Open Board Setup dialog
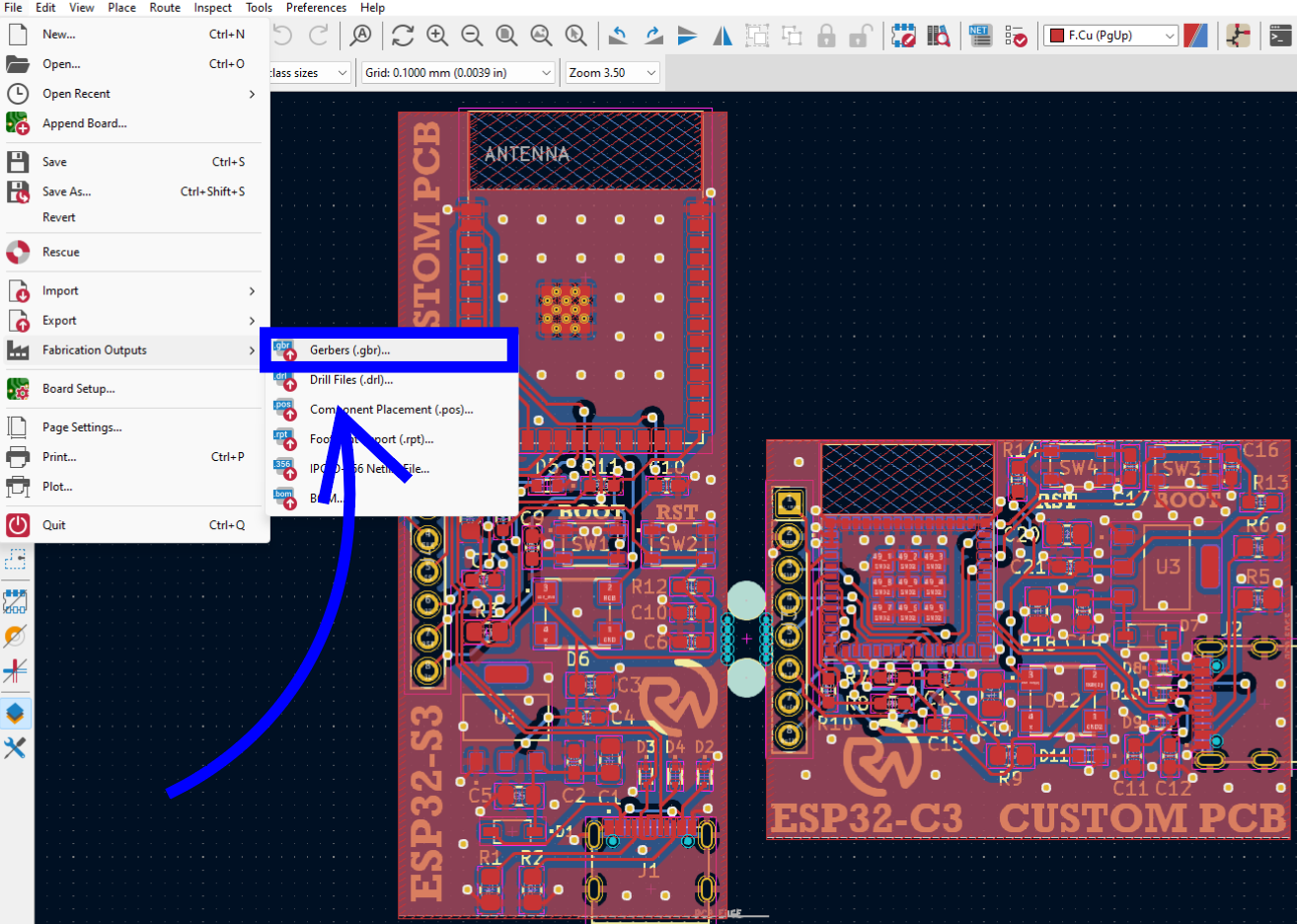The width and height of the screenshot is (1297, 924). coord(134,389)
